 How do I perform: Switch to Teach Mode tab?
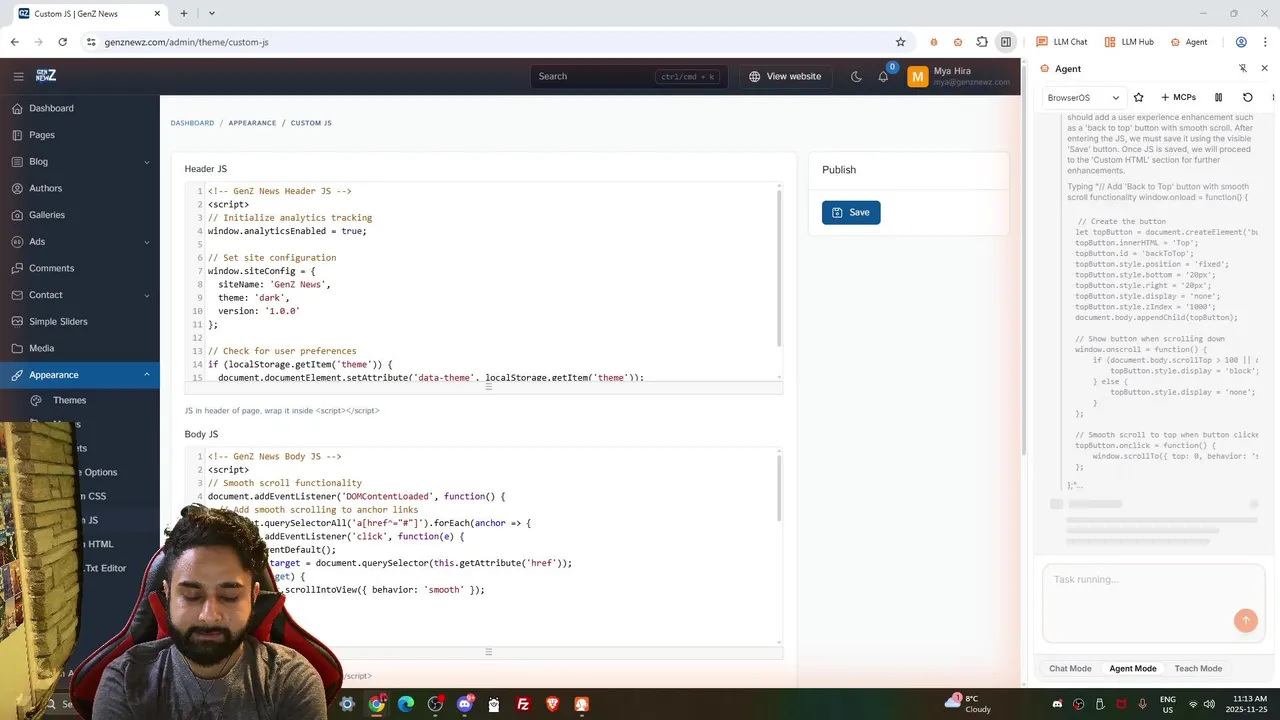click(x=1198, y=669)
